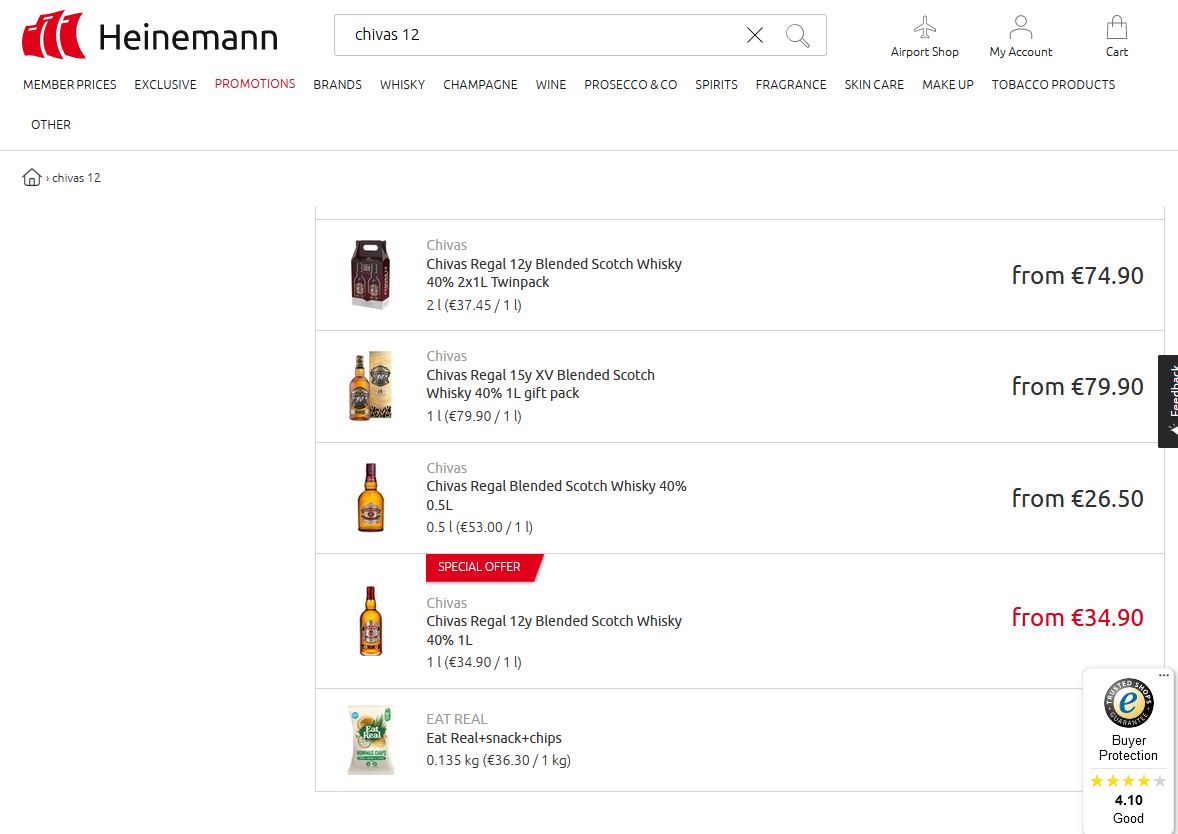The image size is (1178, 834).
Task: Clear the search field with X icon
Action: click(x=754, y=35)
